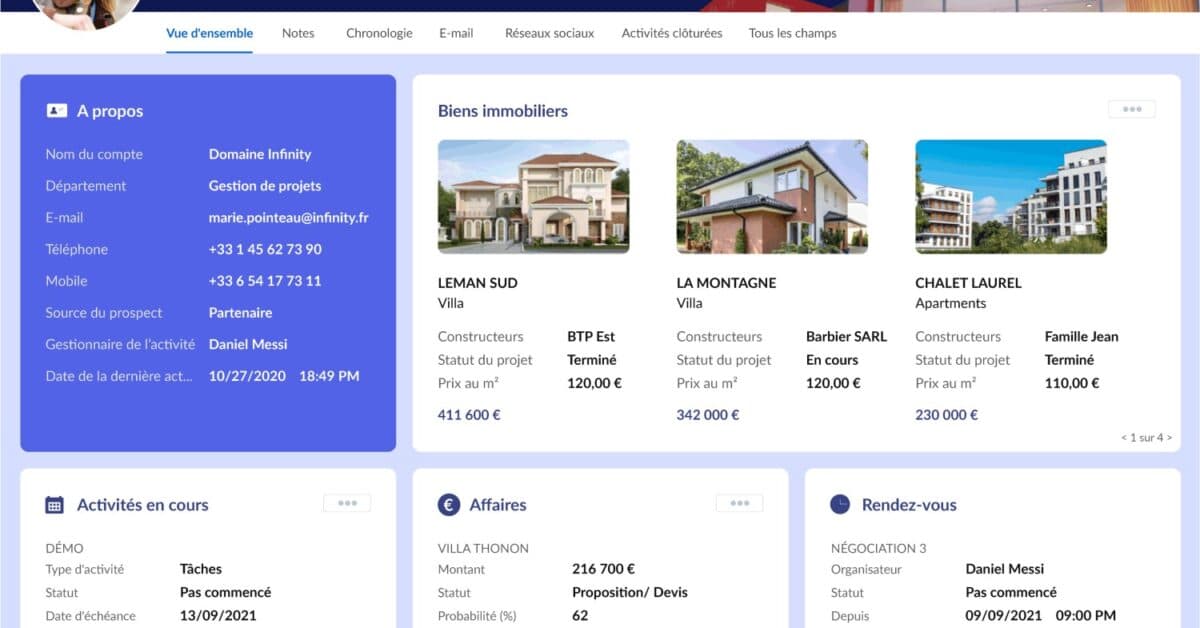Image resolution: width=1200 pixels, height=628 pixels.
Task: Click Pas commencé in the Rendez-vous card
Action: click(x=1011, y=592)
